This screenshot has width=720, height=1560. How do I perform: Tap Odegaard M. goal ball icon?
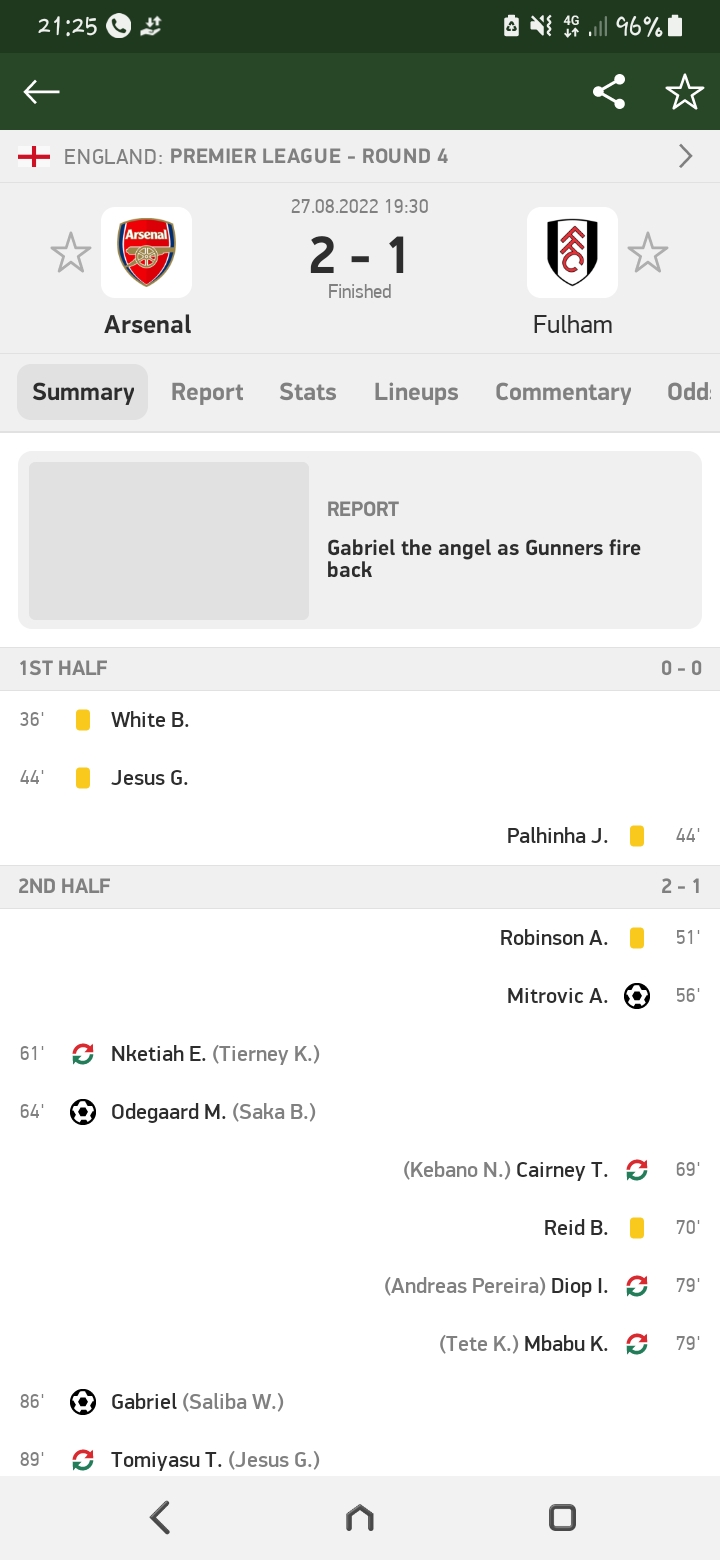point(83,1112)
